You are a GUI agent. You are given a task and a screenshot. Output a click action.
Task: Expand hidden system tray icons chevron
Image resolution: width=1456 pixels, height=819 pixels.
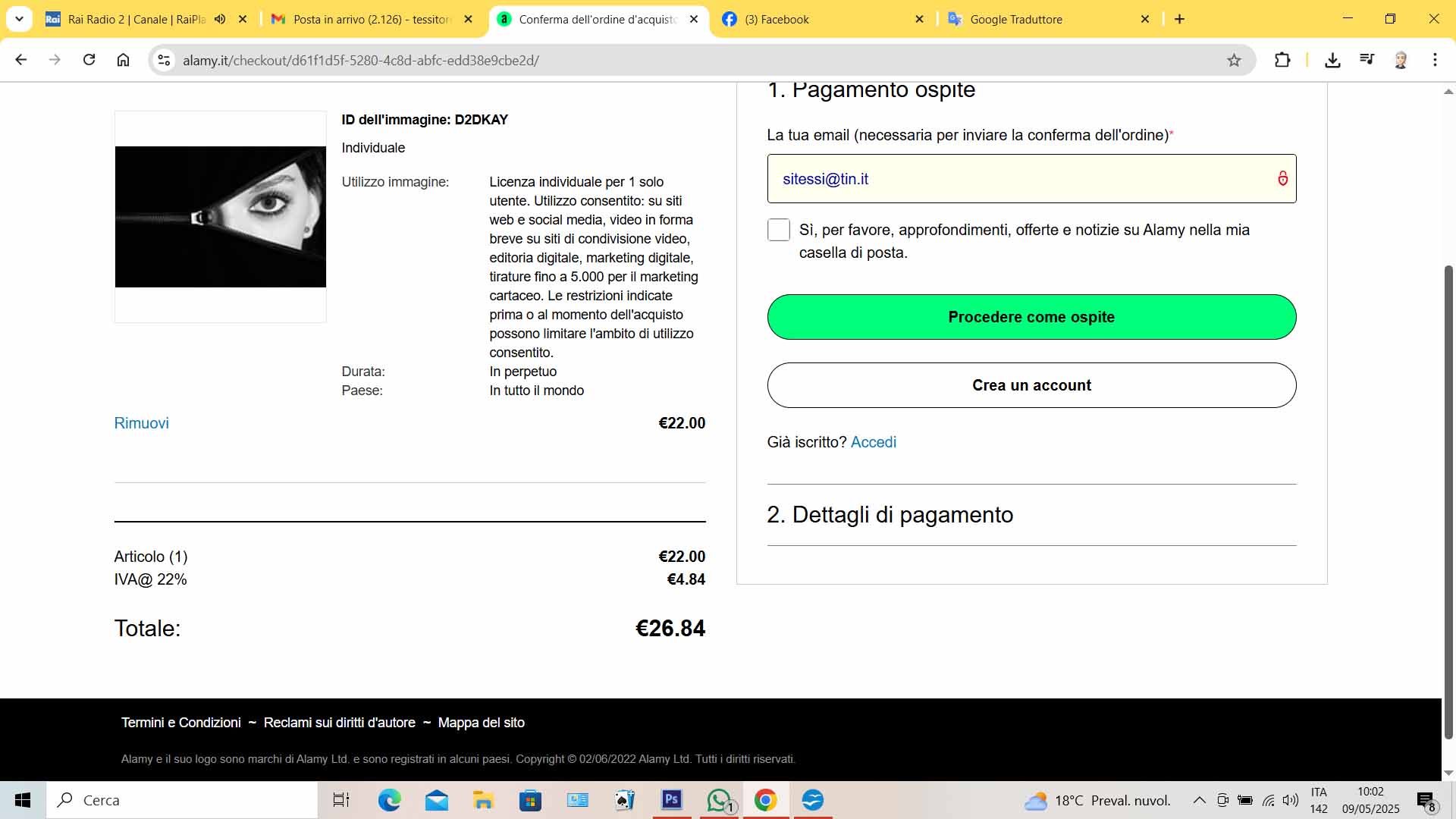(x=1199, y=800)
